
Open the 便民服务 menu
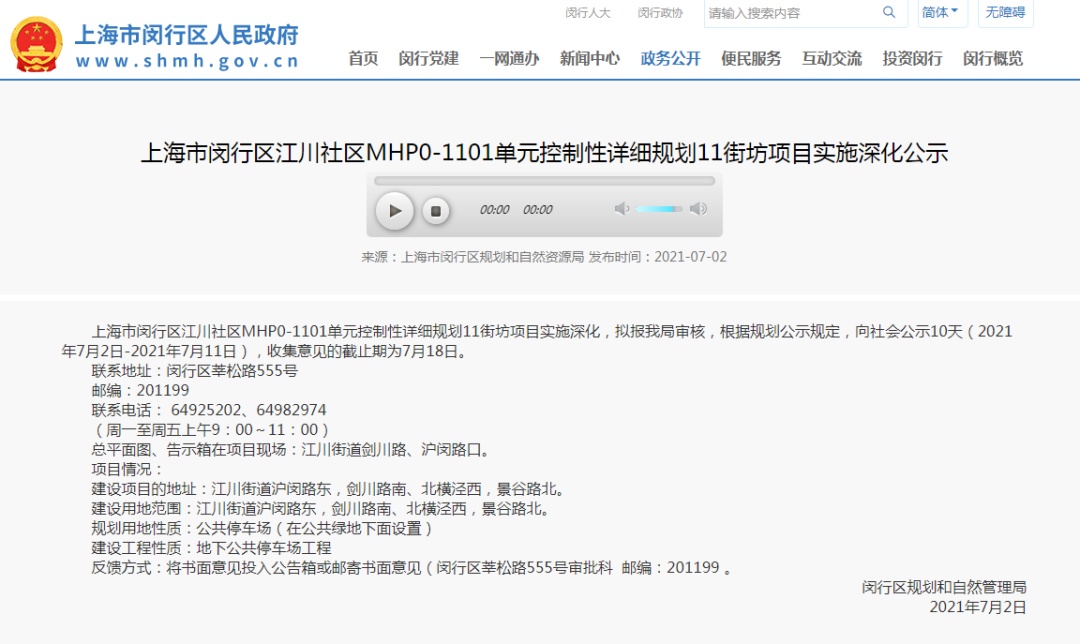pyautogui.click(x=751, y=59)
